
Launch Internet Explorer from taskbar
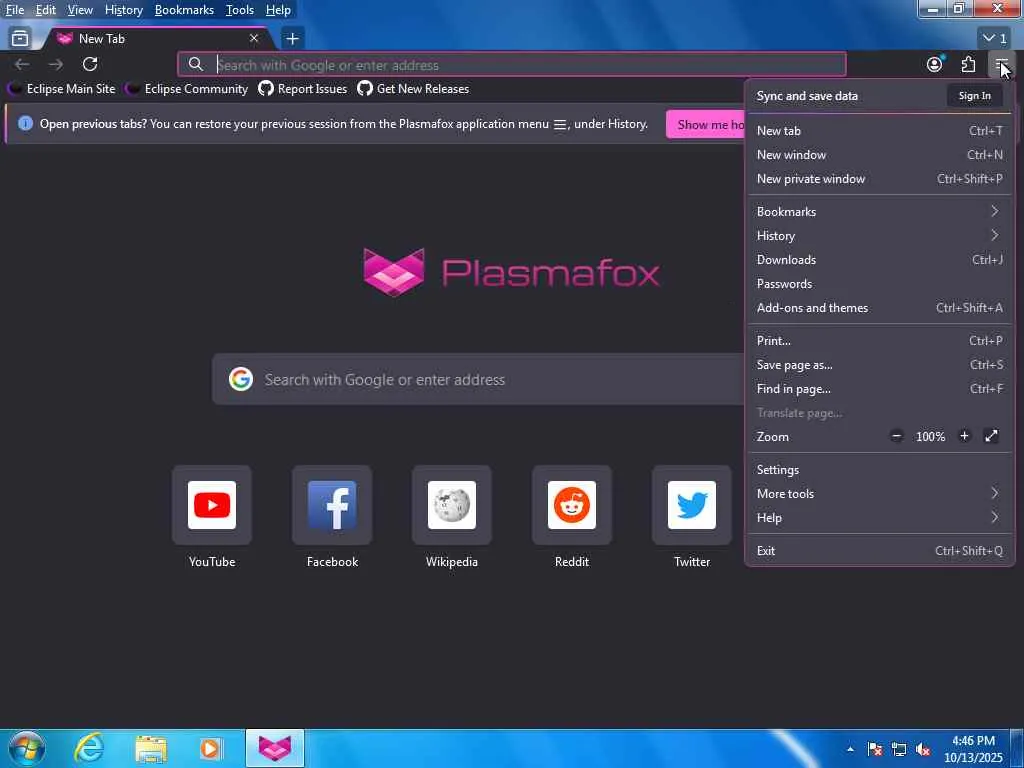(x=88, y=748)
